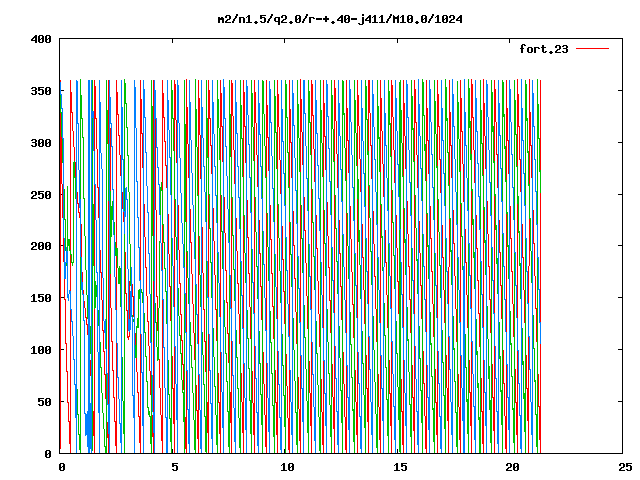
Task: Select the y-axis label 400
Action: (41, 40)
